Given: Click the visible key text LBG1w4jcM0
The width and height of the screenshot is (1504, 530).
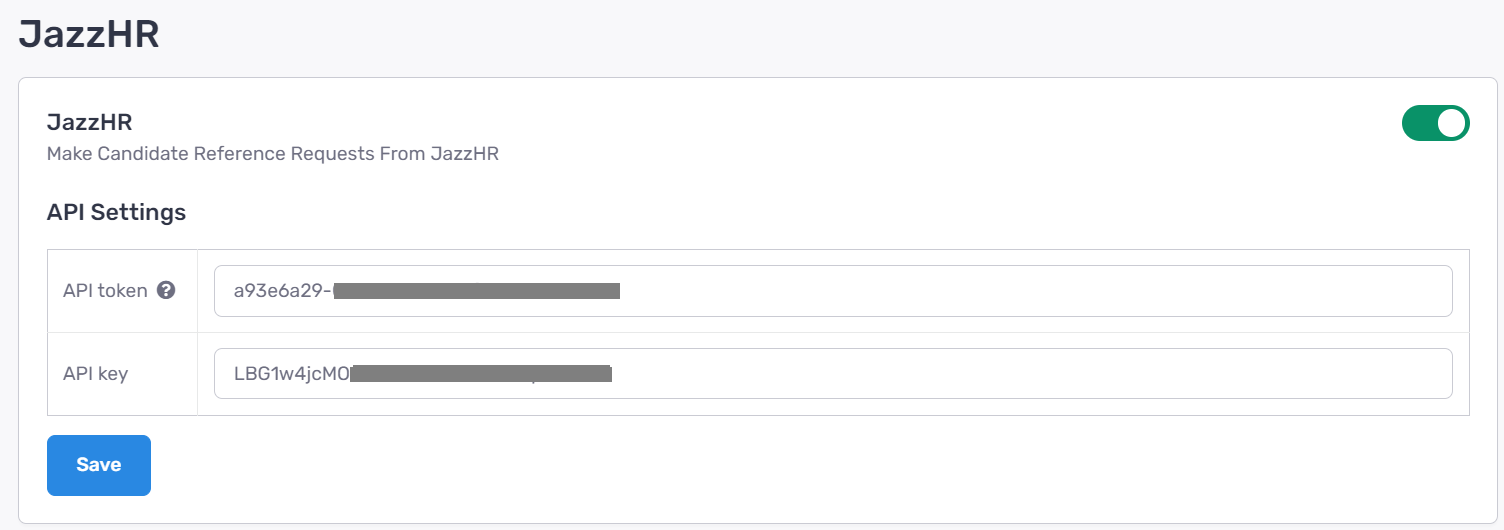Looking at the screenshot, I should coord(292,374).
